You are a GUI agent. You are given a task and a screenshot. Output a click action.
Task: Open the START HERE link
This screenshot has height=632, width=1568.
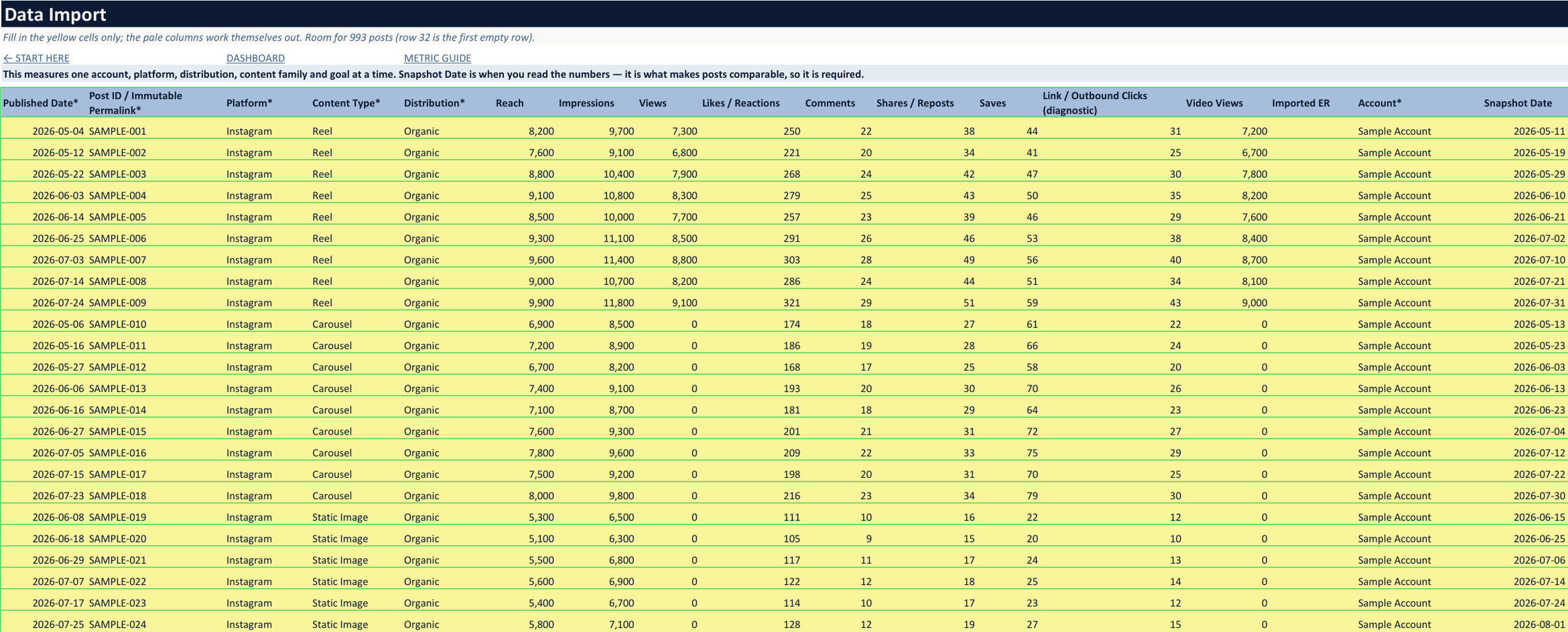coord(36,58)
